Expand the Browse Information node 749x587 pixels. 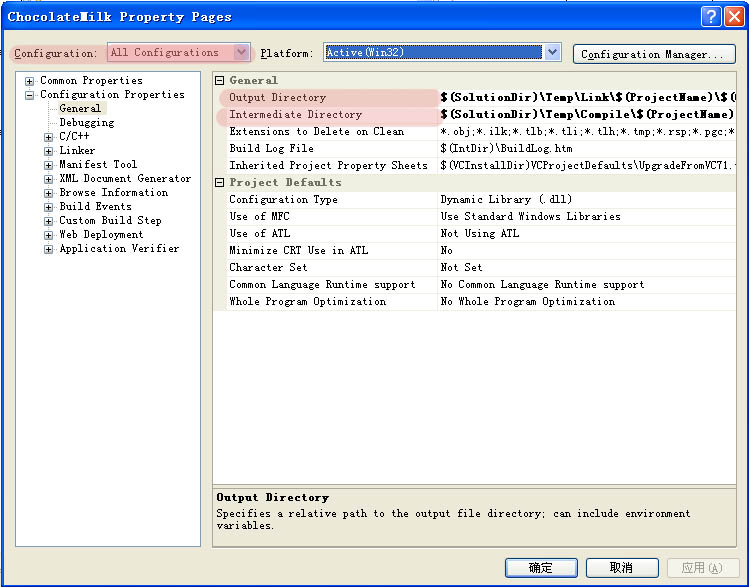click(48, 193)
